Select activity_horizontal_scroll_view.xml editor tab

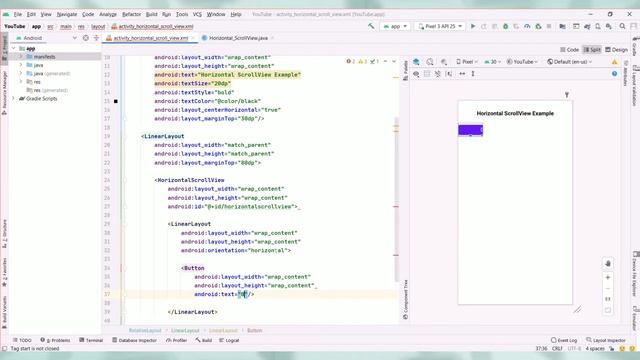tap(151, 38)
